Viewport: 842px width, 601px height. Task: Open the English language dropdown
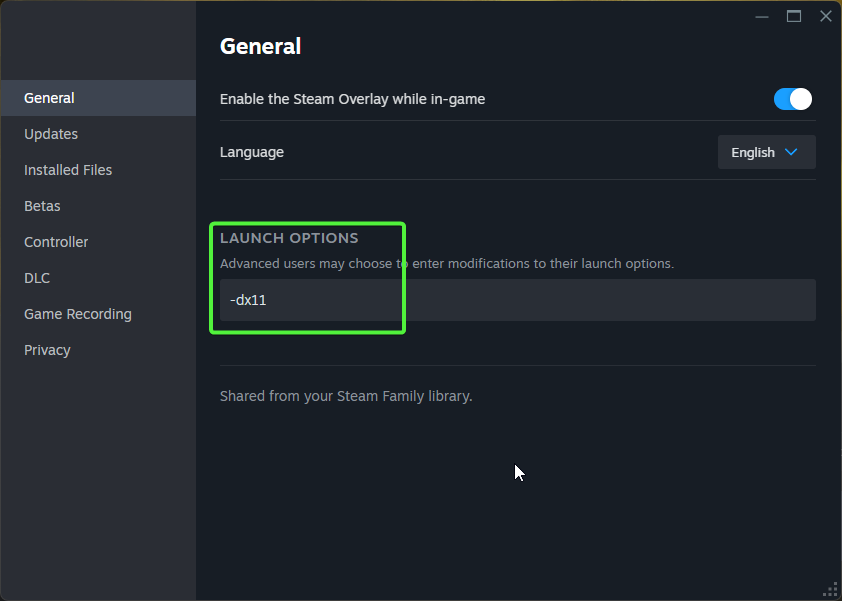coord(766,152)
